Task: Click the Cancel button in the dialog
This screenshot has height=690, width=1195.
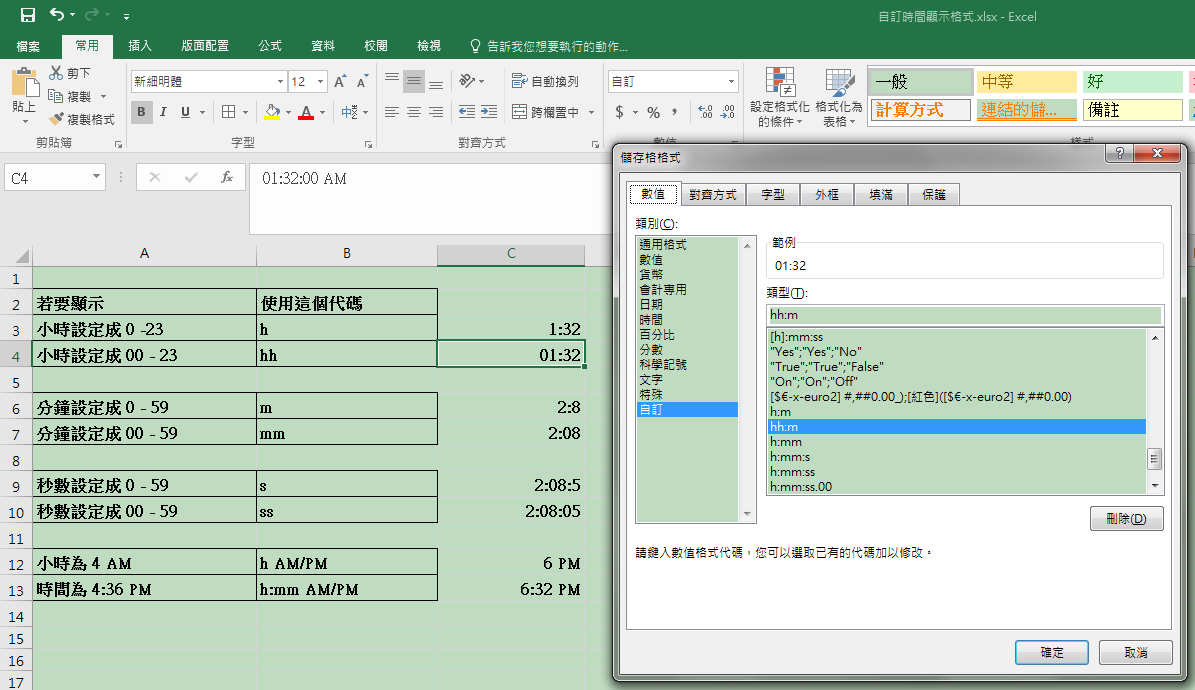Action: tap(1136, 653)
